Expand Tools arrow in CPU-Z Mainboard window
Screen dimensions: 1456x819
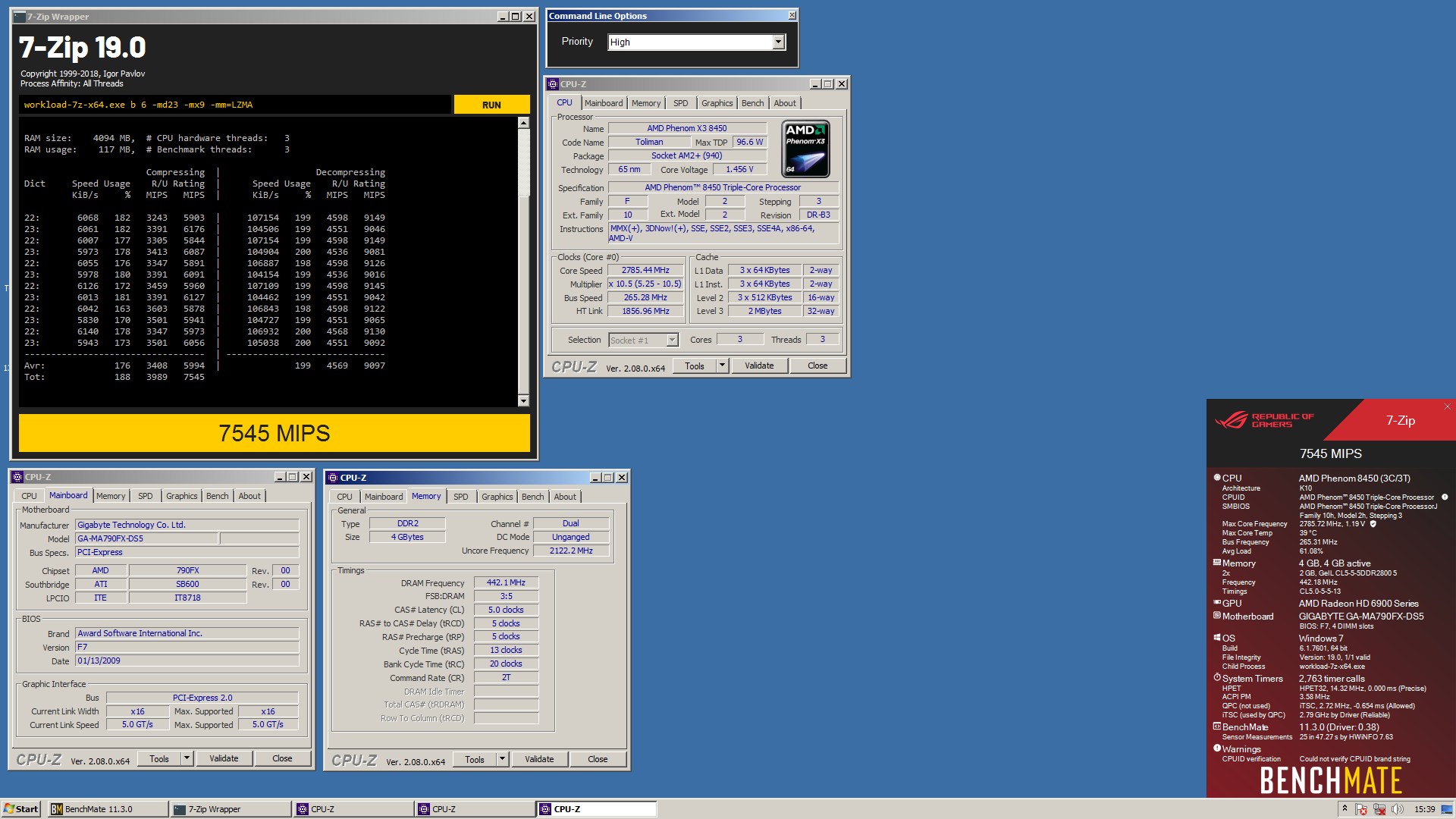tap(187, 758)
